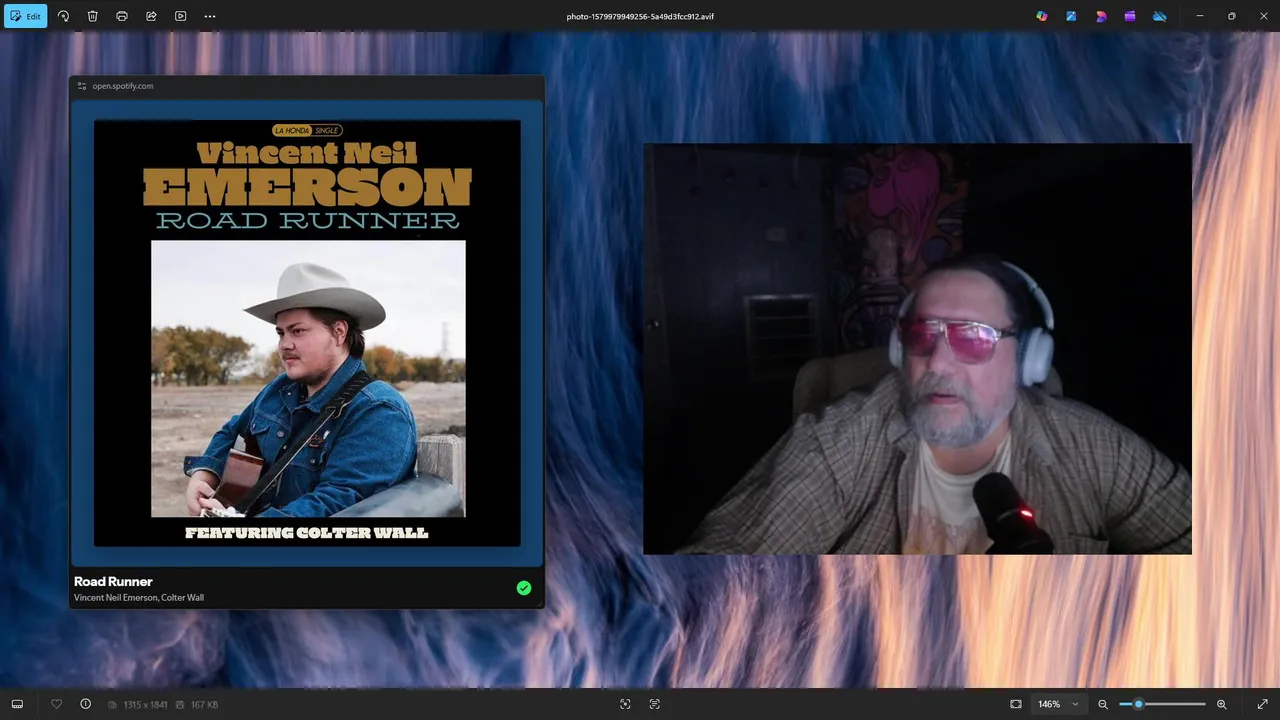Open the Microsoft Designer purple-orange icon
Viewport: 1280px width, 720px height.
pos(1101,16)
